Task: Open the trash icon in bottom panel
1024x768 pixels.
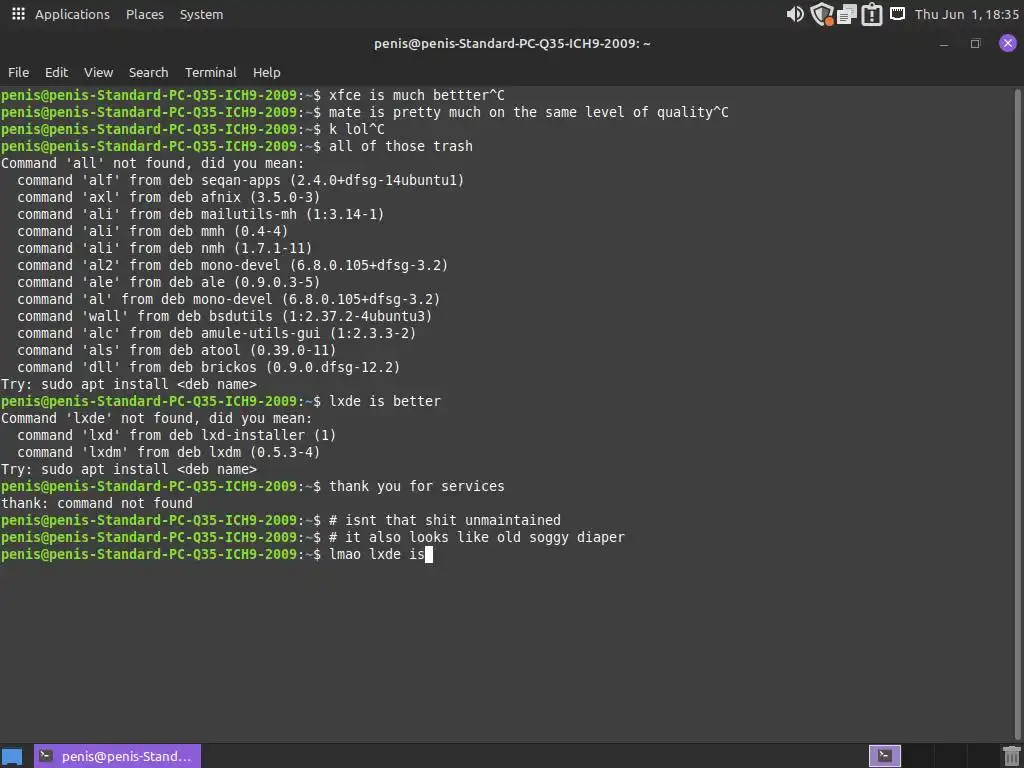Action: point(1011,756)
